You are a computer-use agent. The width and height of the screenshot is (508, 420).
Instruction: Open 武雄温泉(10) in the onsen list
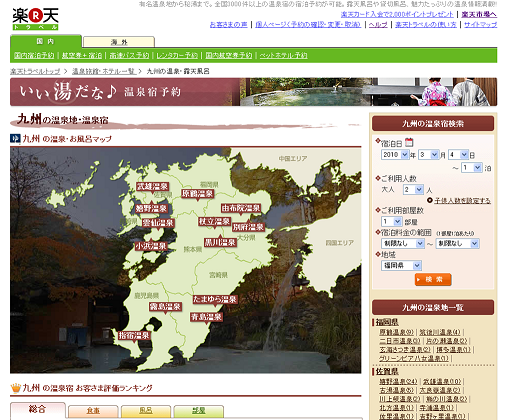442,381
